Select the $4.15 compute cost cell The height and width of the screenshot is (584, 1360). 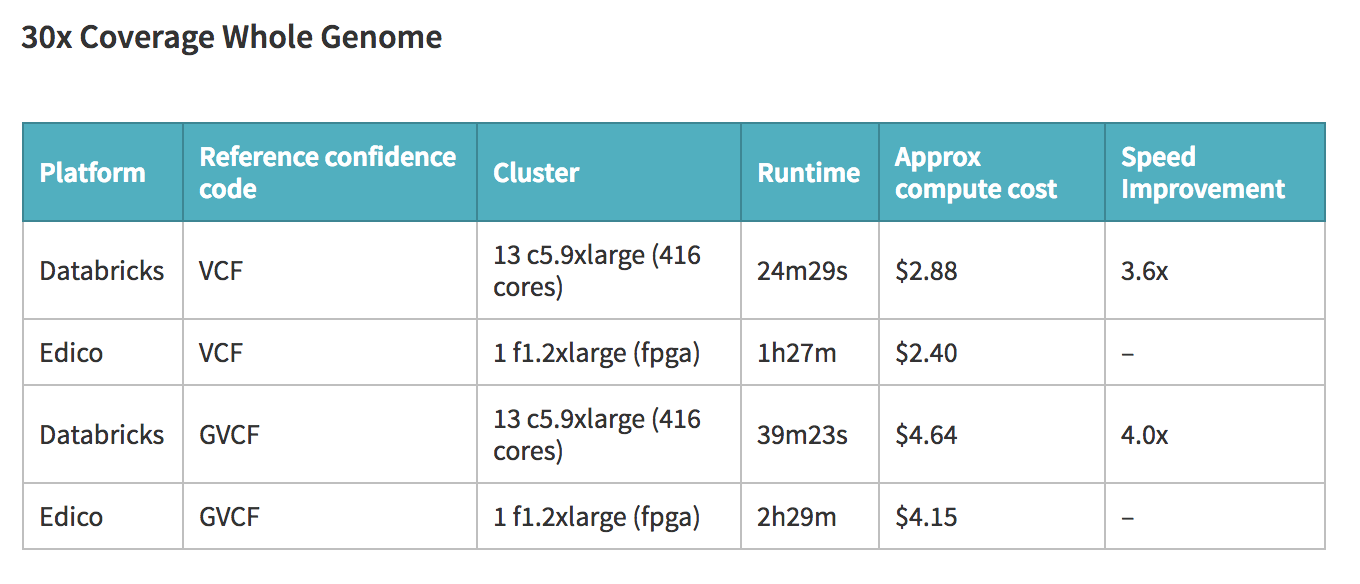pyautogui.click(x=926, y=517)
